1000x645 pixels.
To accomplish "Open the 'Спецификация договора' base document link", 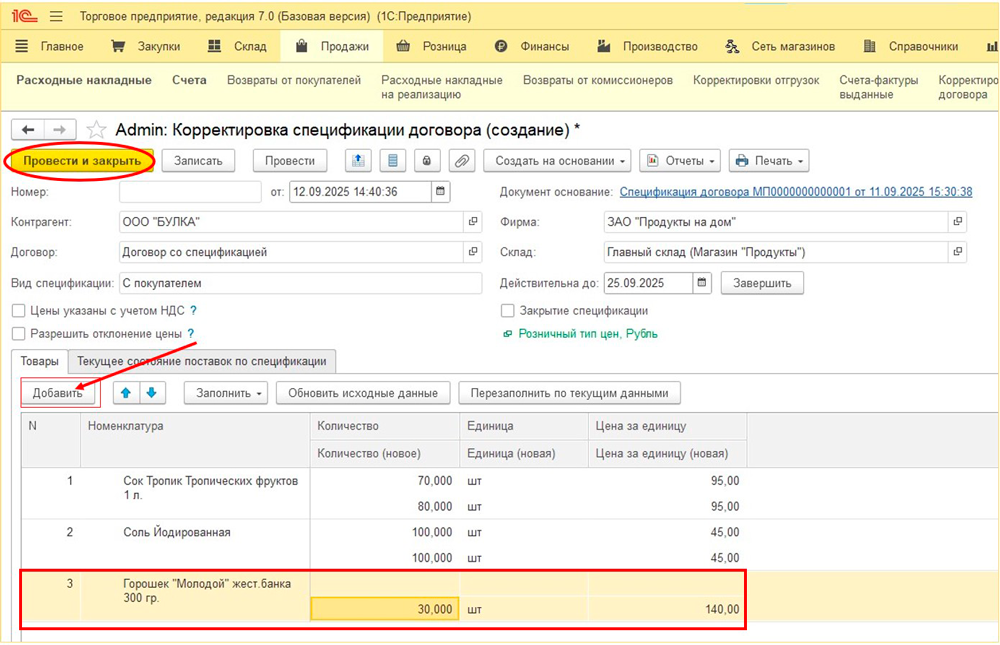I will [795, 192].
